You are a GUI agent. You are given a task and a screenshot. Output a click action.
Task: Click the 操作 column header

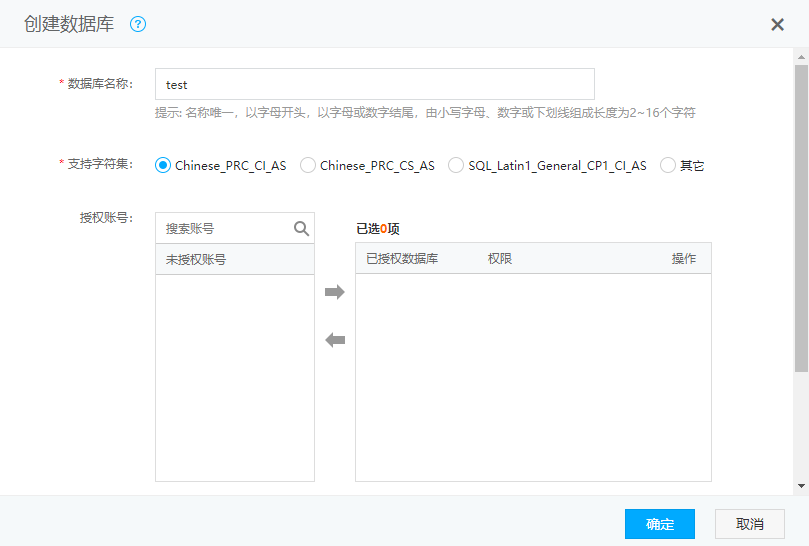[x=683, y=259]
